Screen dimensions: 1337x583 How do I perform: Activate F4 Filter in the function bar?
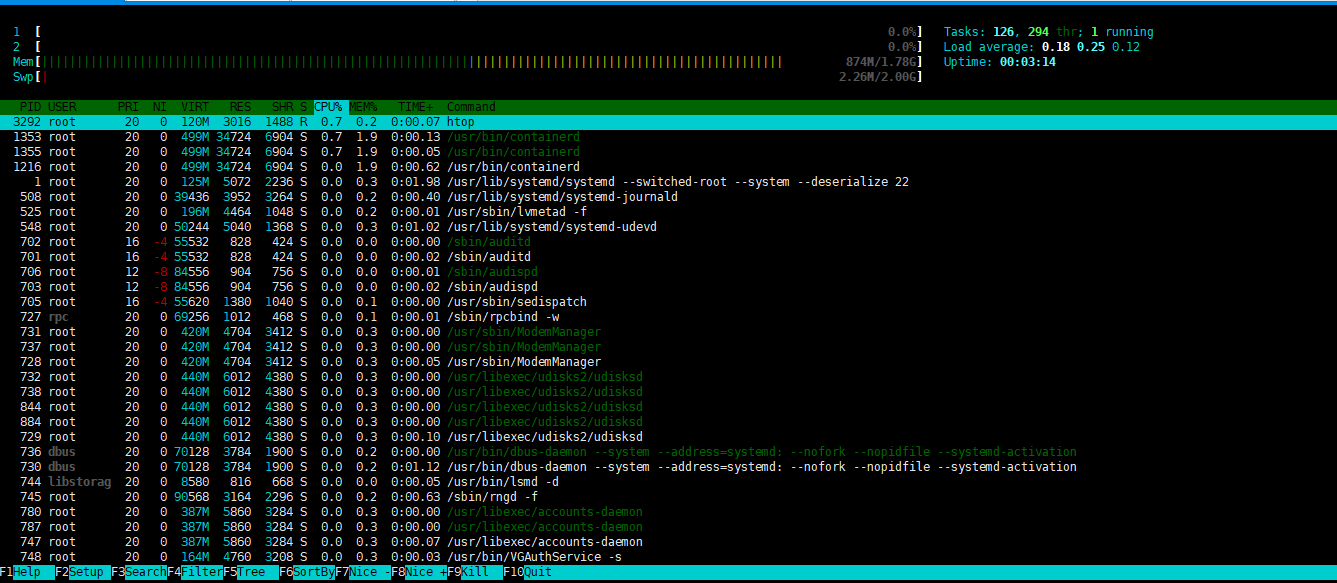[195, 572]
